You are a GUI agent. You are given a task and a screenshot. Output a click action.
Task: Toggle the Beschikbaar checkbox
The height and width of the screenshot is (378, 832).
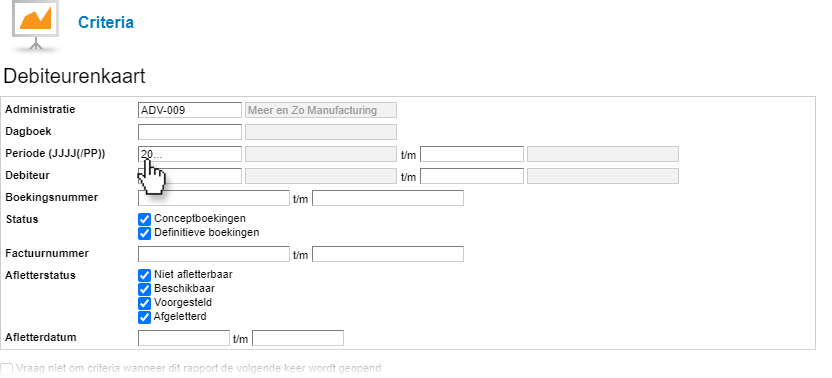click(144, 289)
